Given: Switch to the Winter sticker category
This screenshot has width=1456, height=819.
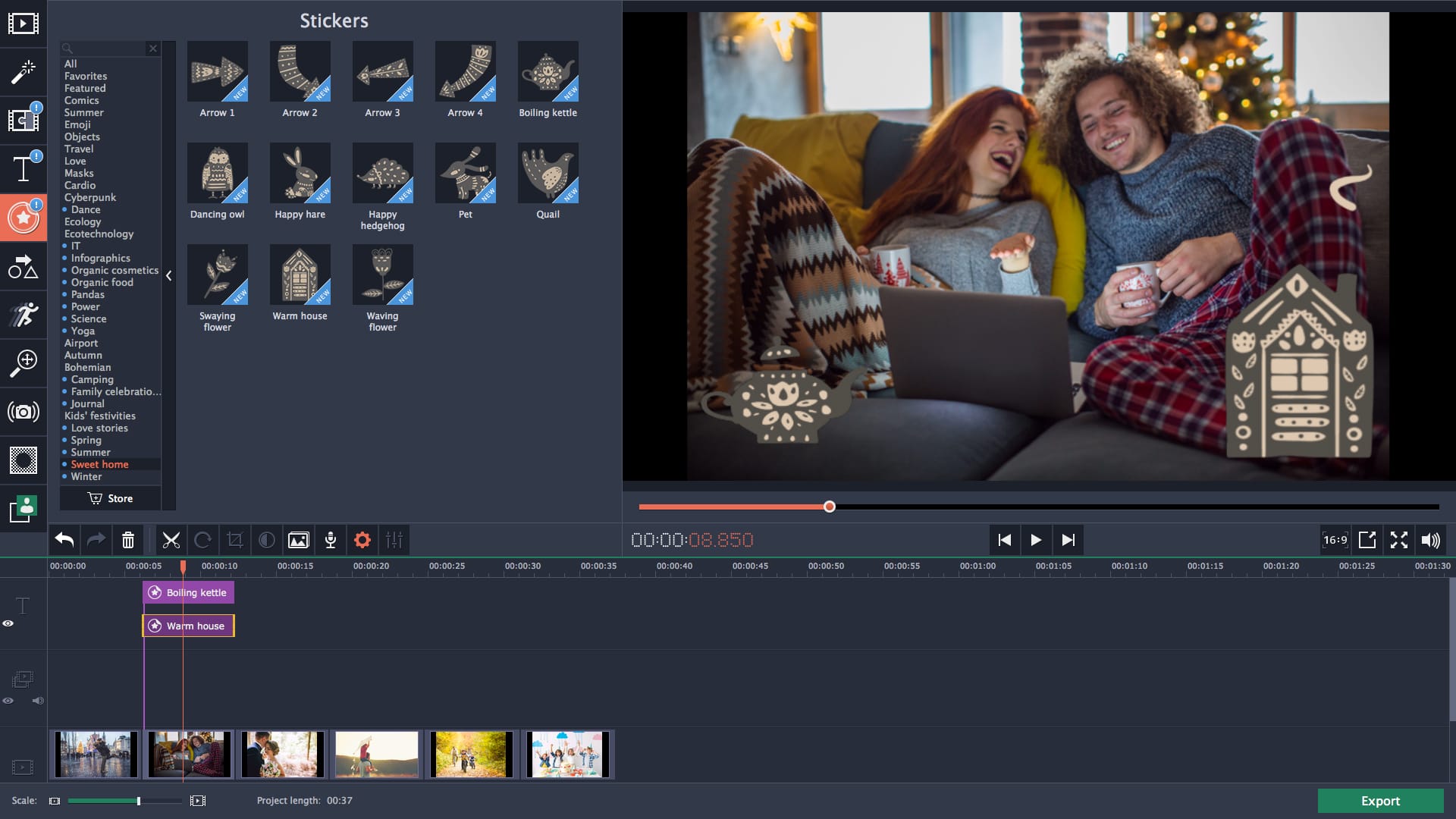Looking at the screenshot, I should tap(85, 476).
